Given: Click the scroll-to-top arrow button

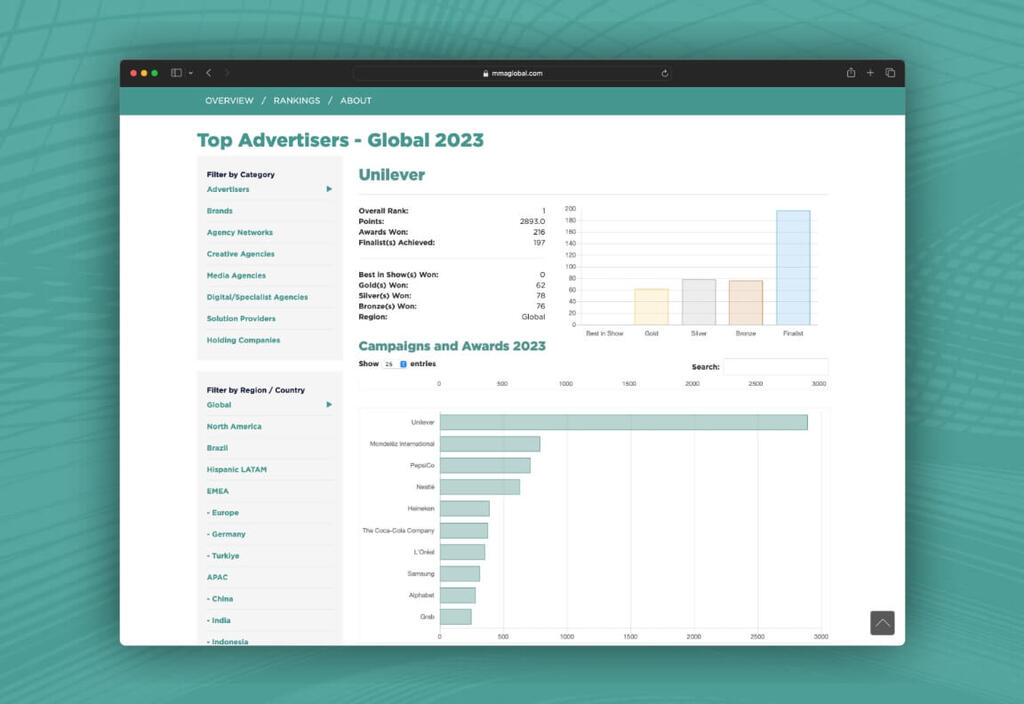Looking at the screenshot, I should pyautogui.click(x=882, y=623).
